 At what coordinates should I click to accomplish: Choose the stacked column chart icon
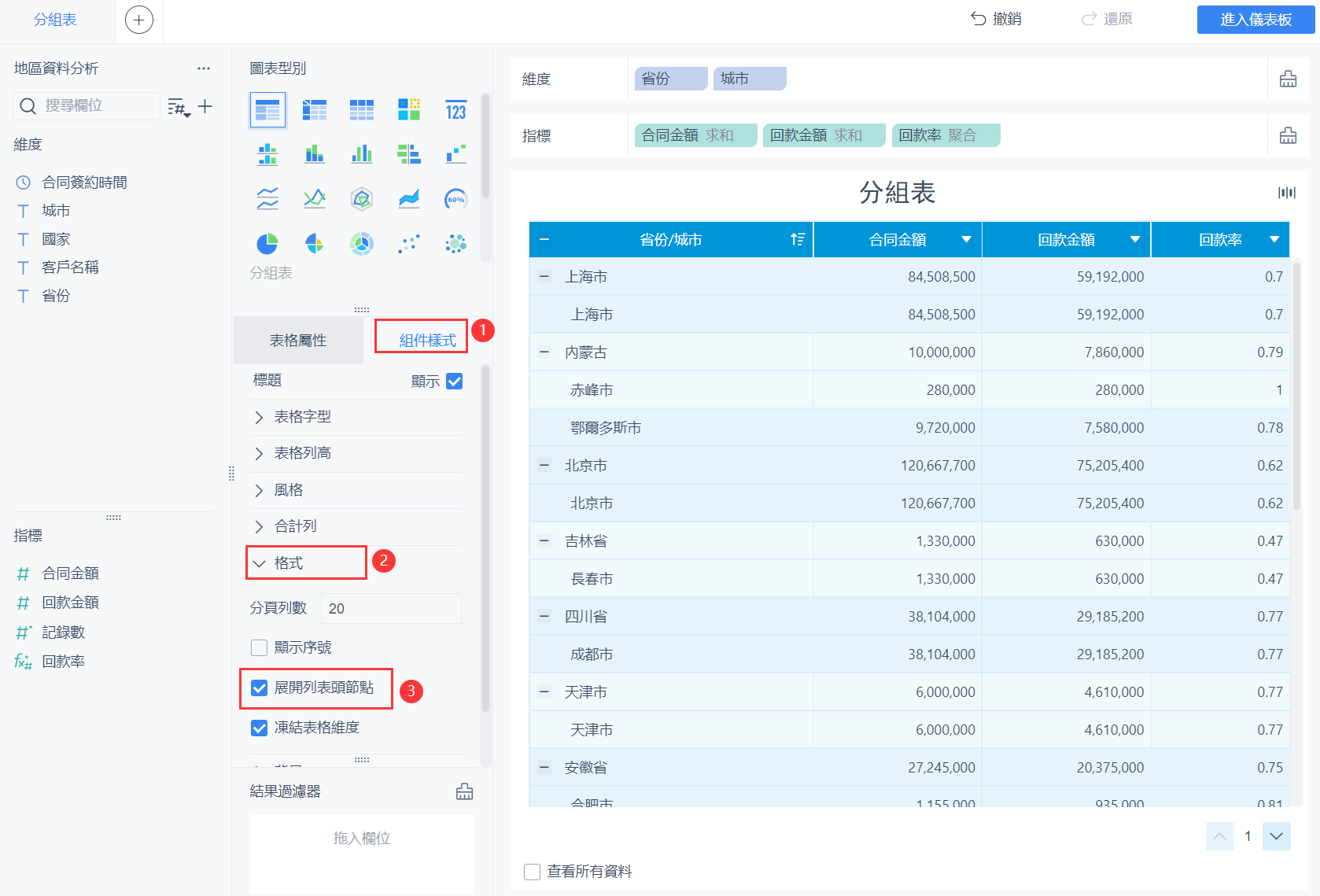pos(315,154)
